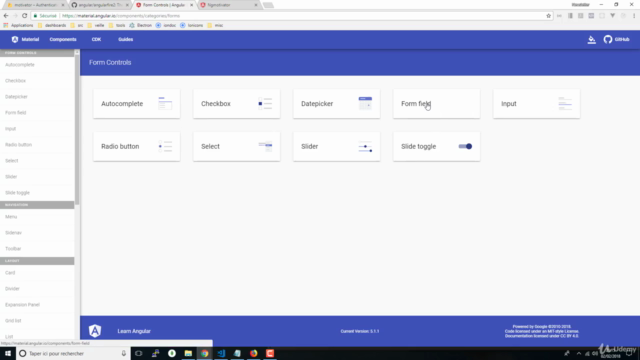Open the Components menu item

pyautogui.click(x=63, y=40)
